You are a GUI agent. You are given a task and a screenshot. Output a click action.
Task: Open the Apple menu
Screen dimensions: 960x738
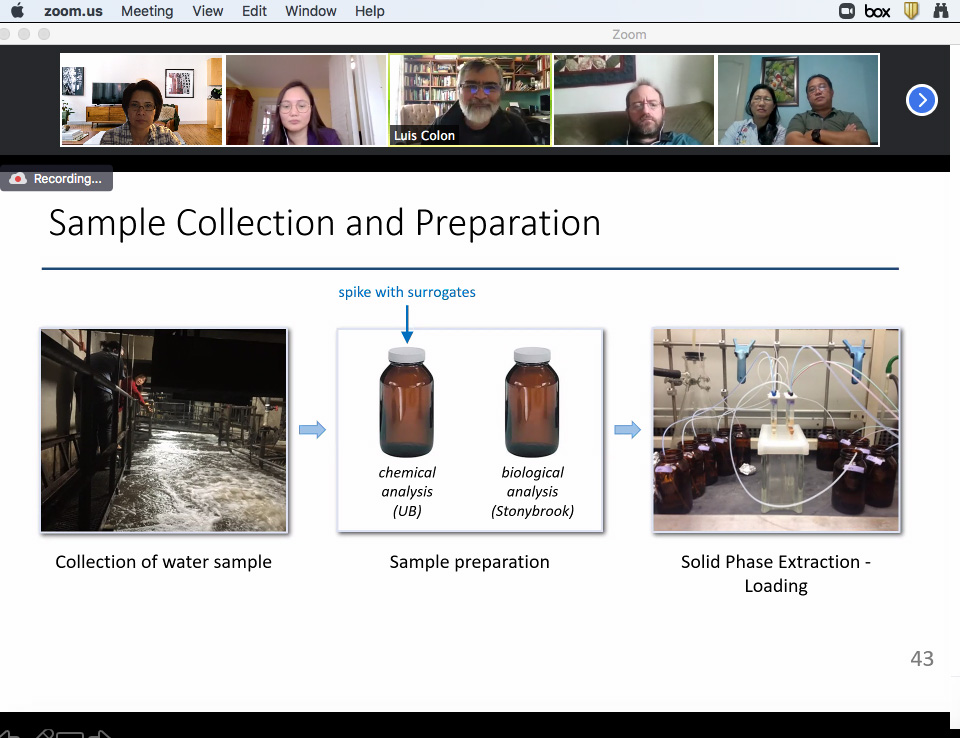[17, 11]
